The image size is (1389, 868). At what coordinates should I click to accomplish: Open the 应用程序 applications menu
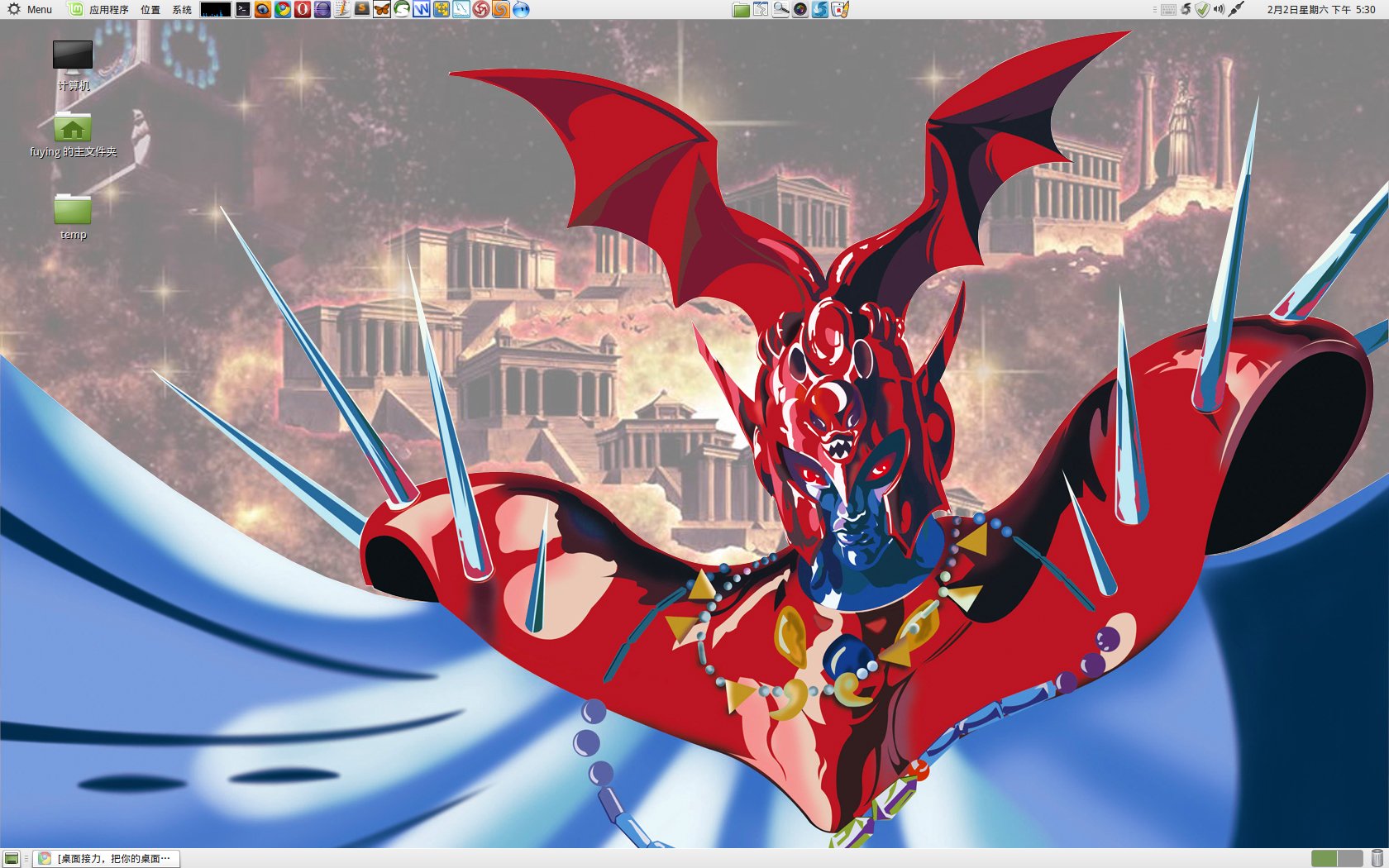(x=108, y=9)
